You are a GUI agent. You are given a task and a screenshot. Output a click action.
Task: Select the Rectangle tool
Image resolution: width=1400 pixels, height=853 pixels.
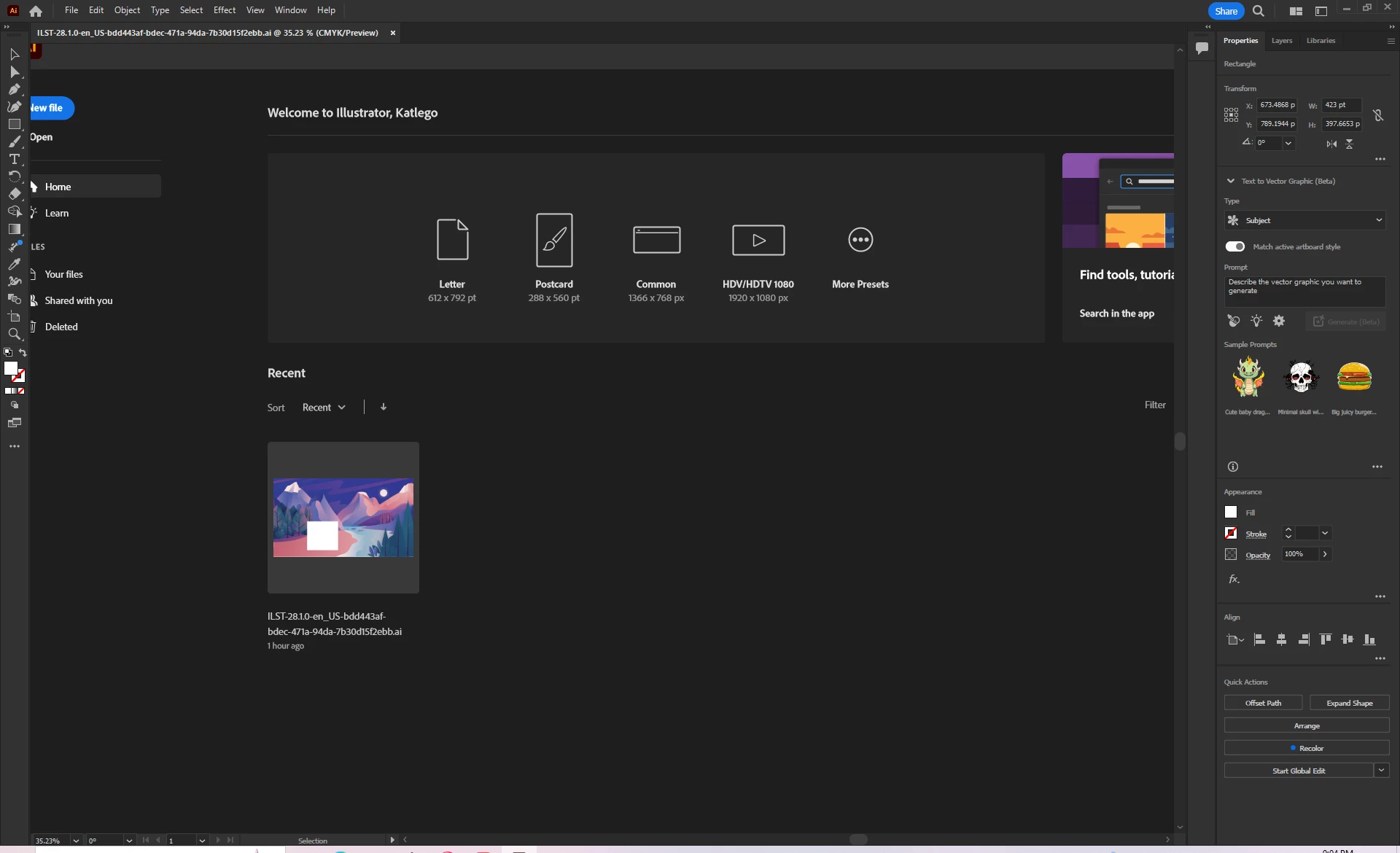[x=14, y=125]
